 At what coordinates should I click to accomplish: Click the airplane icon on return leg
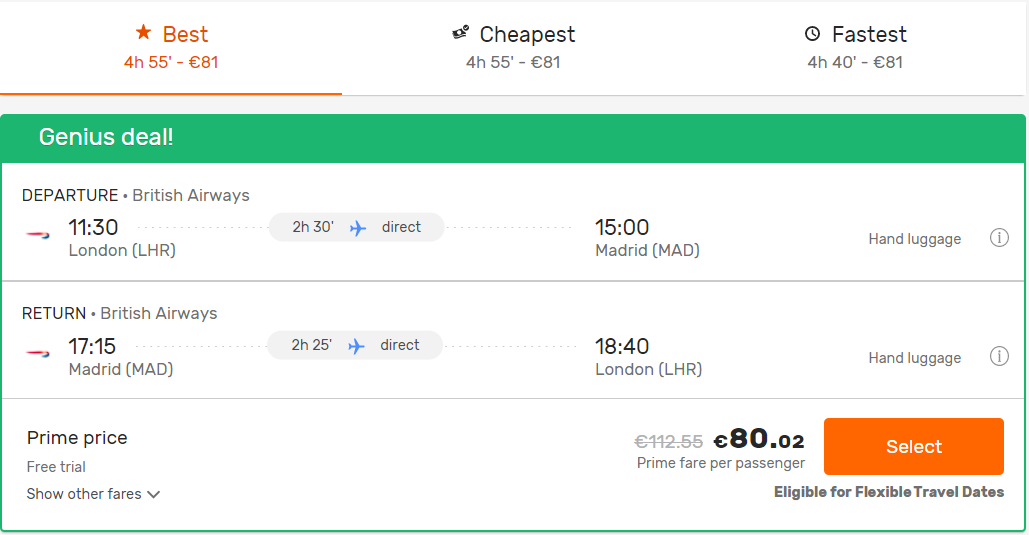pos(356,346)
